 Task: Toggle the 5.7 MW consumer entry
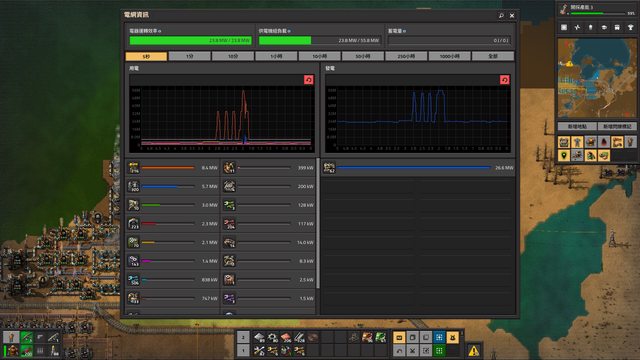point(173,186)
